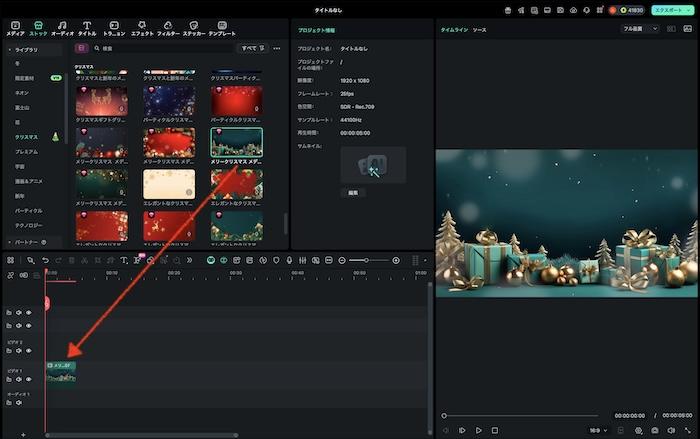Open the エフェクト (Effects) panel

[x=141, y=26]
